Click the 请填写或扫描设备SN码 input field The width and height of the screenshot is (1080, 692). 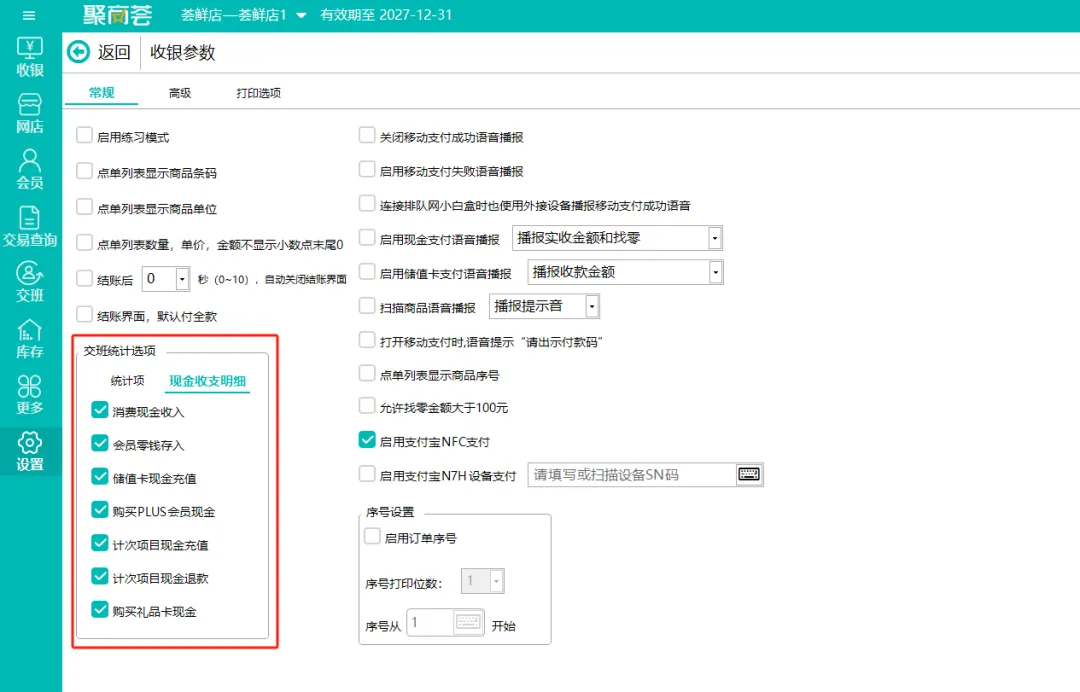click(x=632, y=474)
